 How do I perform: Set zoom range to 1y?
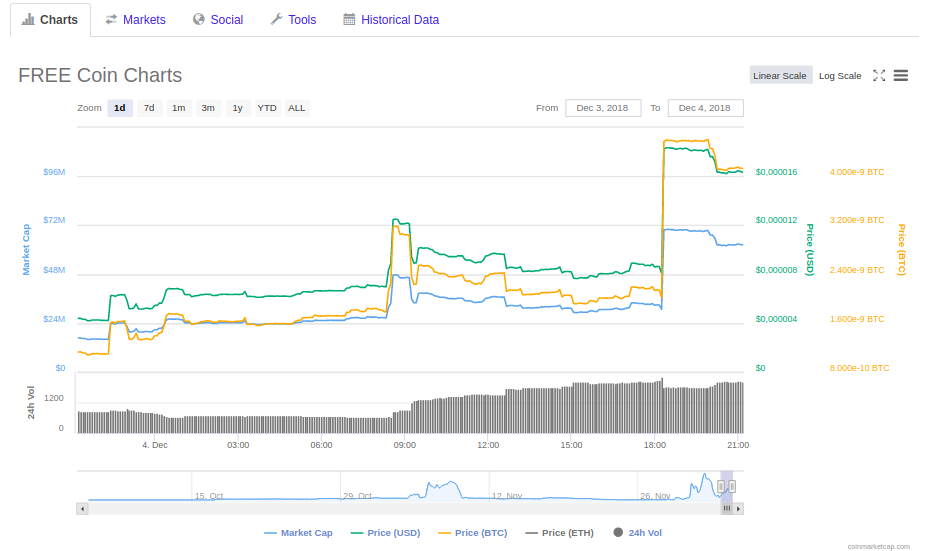238,108
